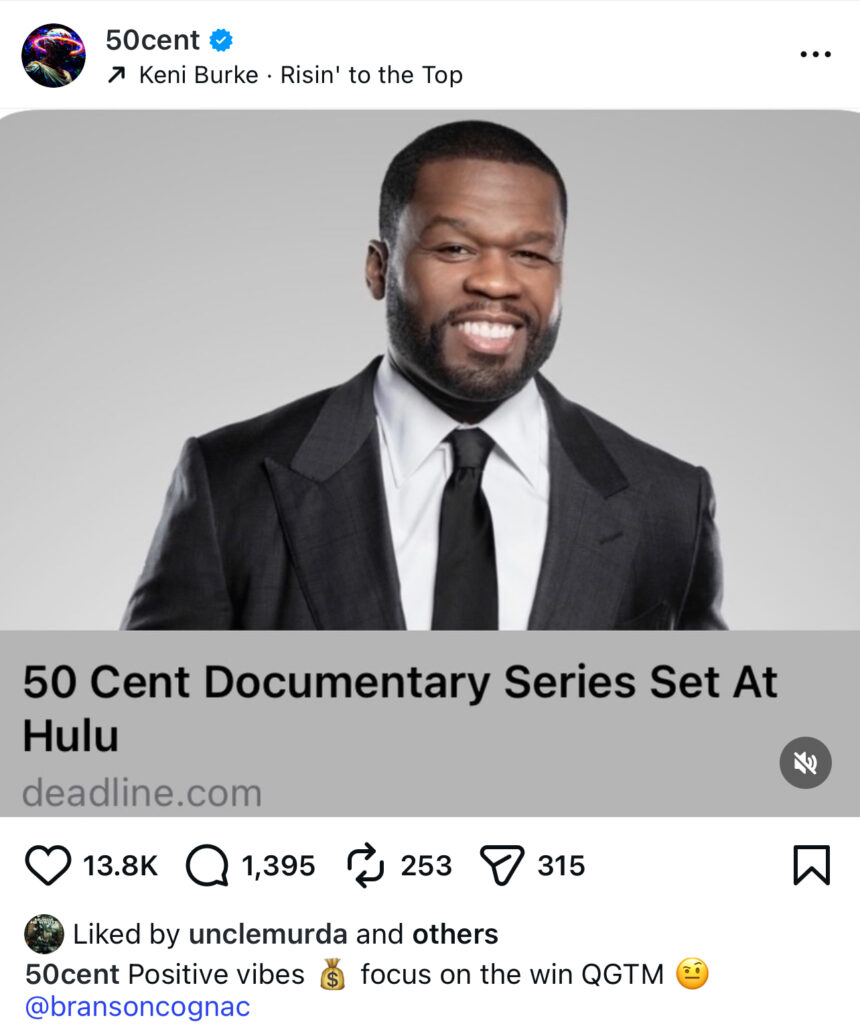Open 50cent profile picture avatar
The image size is (860, 1024).
[54, 56]
